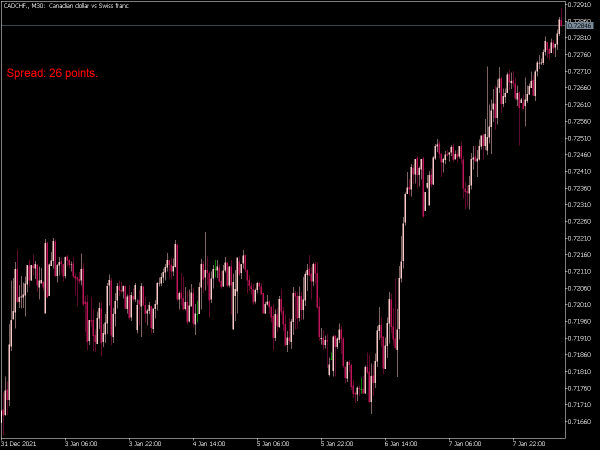Select the "5 Jan 22:00" time axis label

pyautogui.click(x=337, y=444)
